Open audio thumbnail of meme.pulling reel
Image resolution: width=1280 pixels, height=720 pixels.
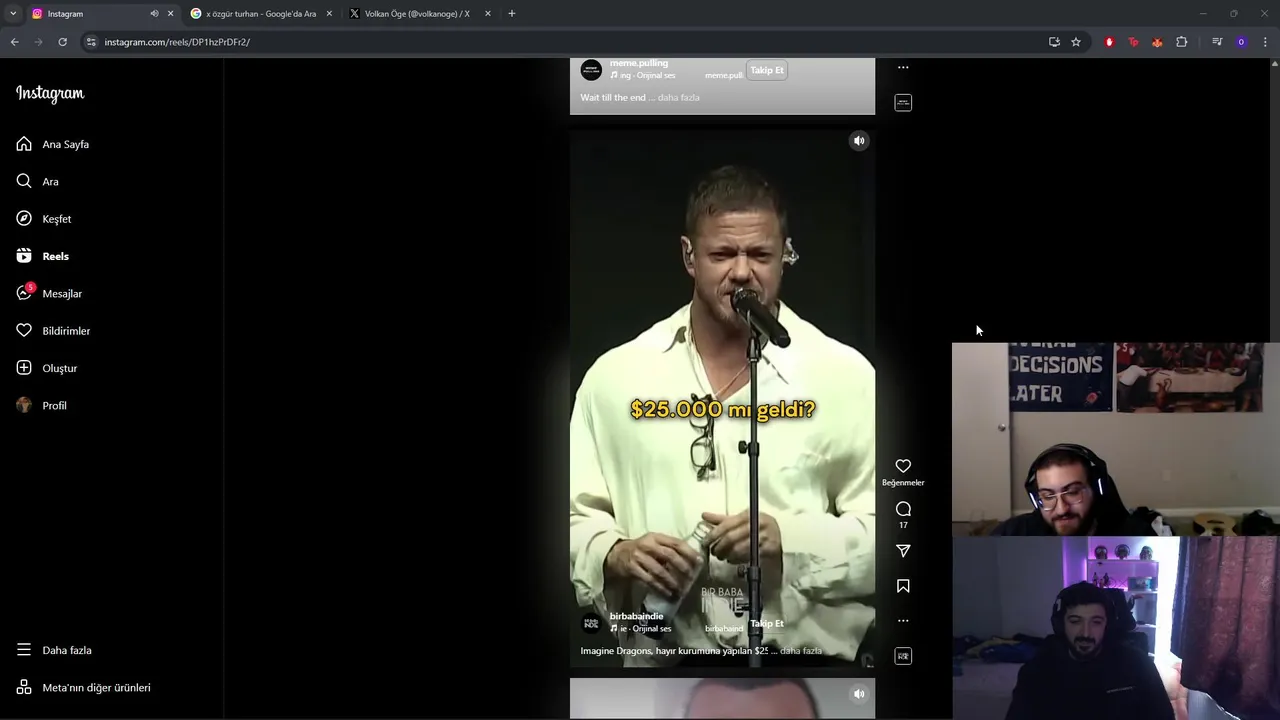pos(903,103)
